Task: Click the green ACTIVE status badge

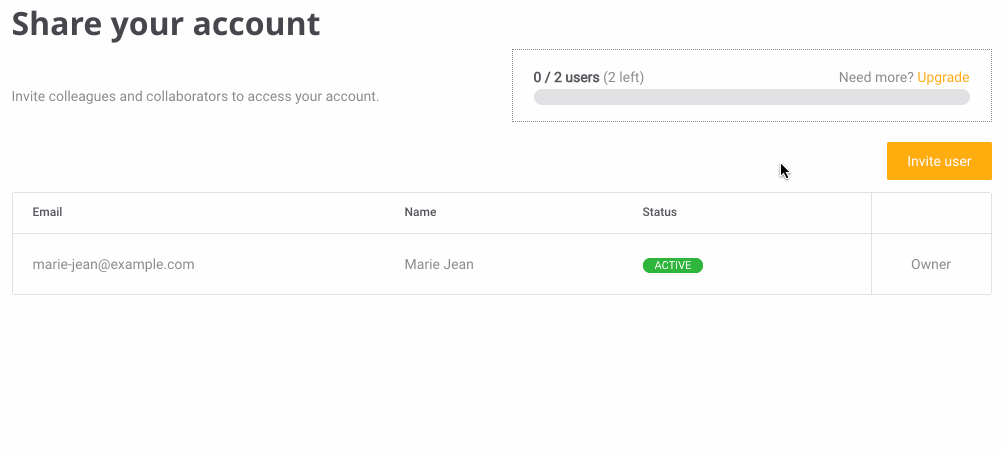Action: 673,265
